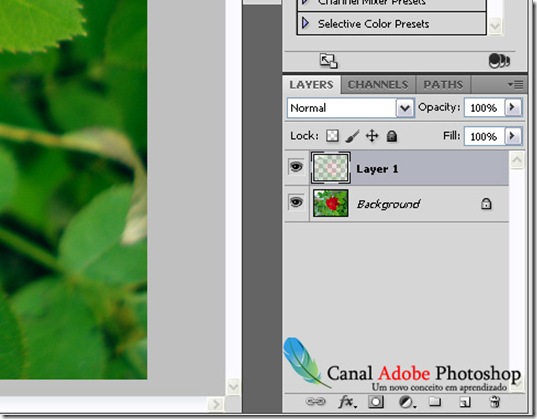
Task: Select the Background layer thumbnail
Action: point(331,204)
